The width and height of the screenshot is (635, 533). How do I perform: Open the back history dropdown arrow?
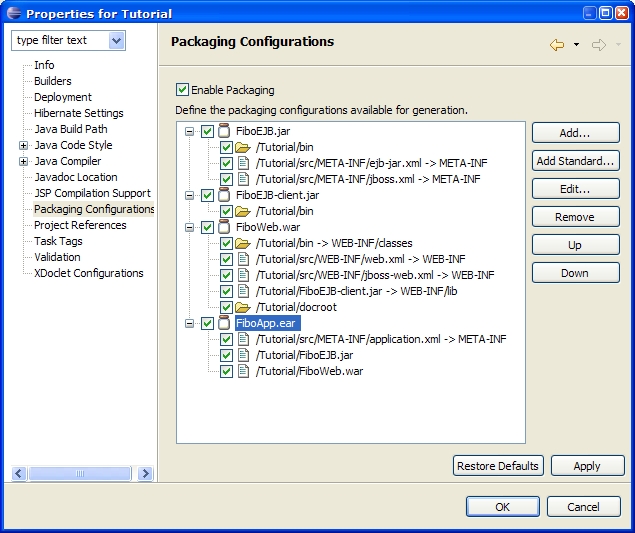click(577, 45)
